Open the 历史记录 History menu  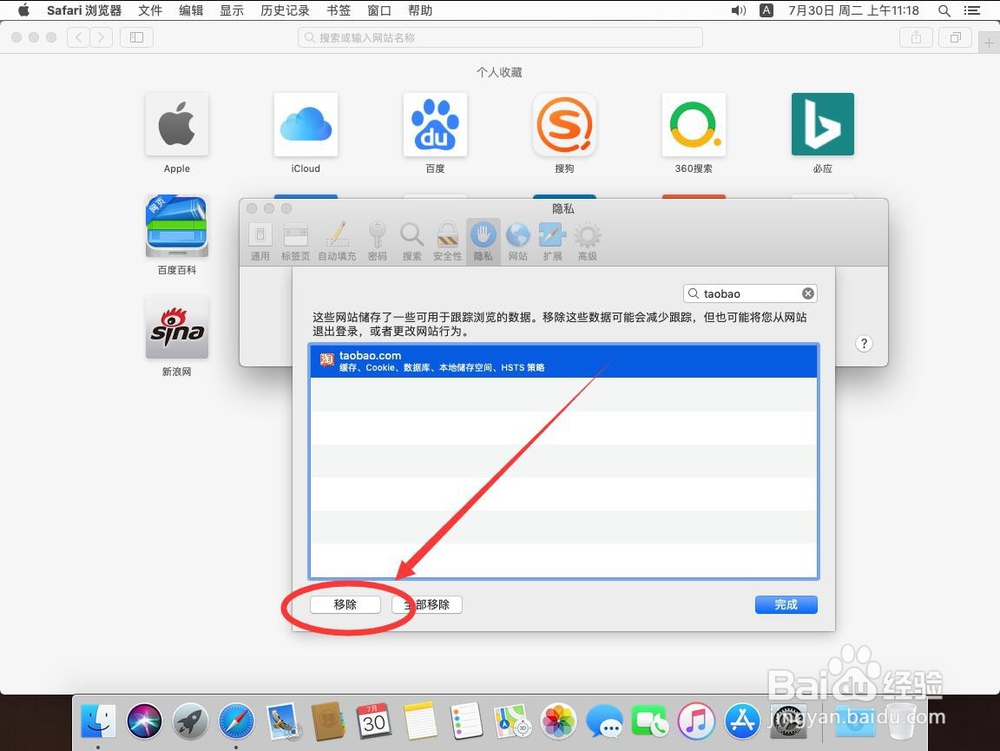tap(285, 10)
